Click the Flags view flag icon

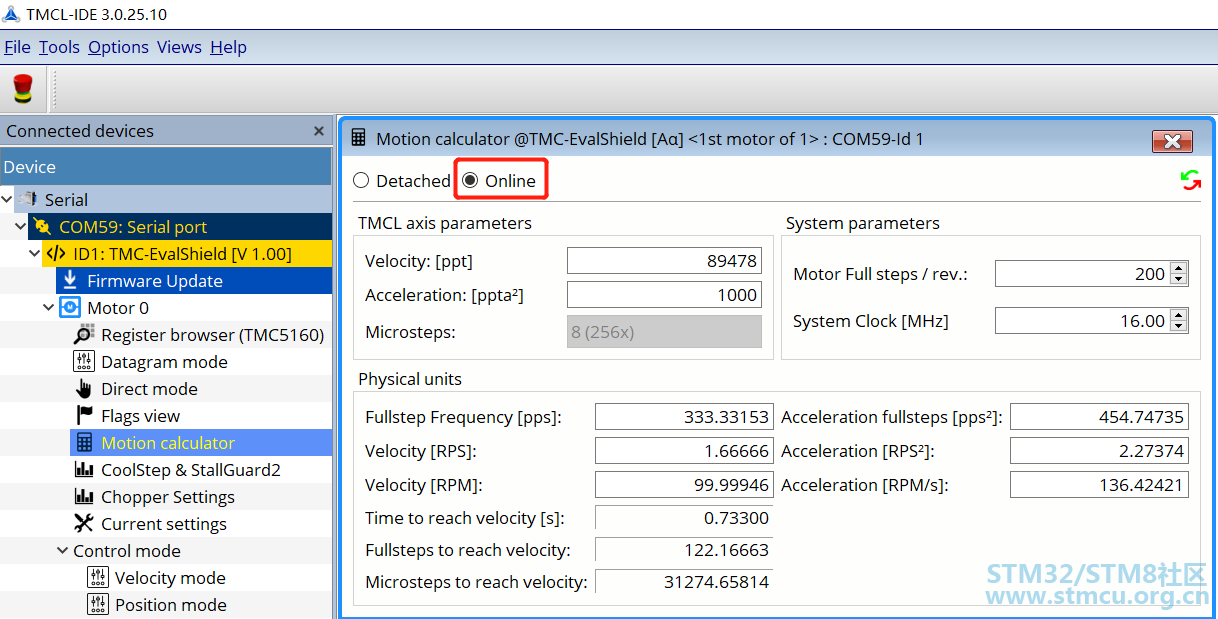click(84, 416)
